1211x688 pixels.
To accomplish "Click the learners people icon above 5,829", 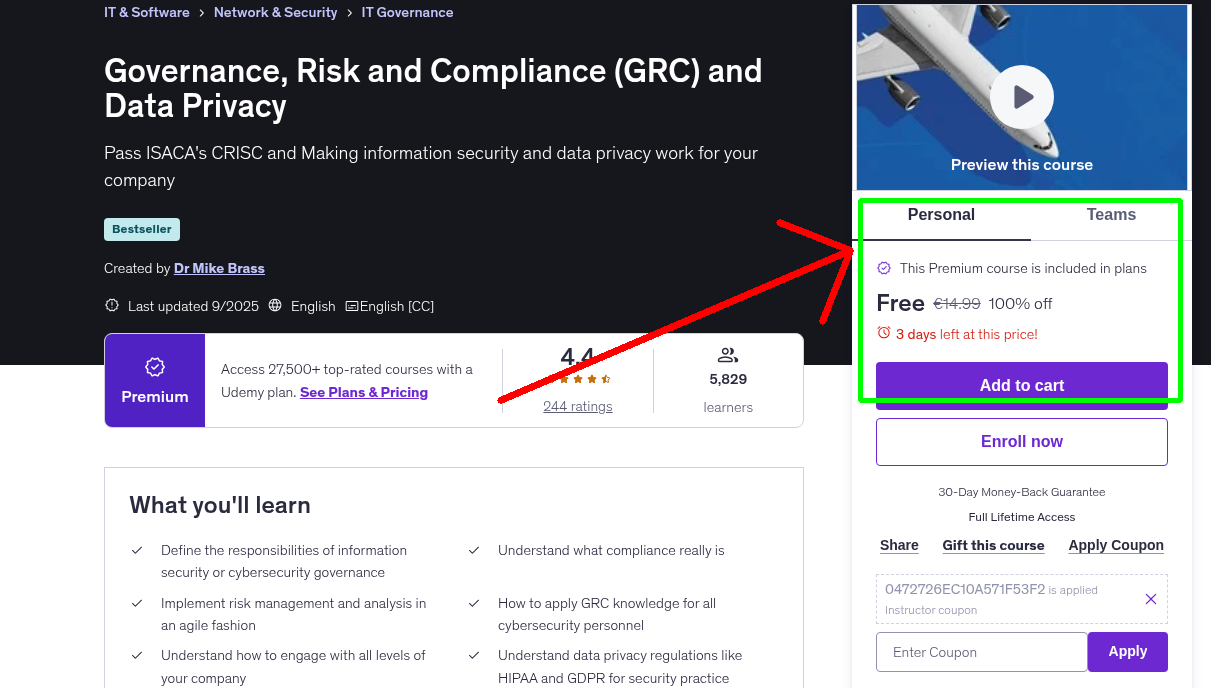I will (x=728, y=354).
